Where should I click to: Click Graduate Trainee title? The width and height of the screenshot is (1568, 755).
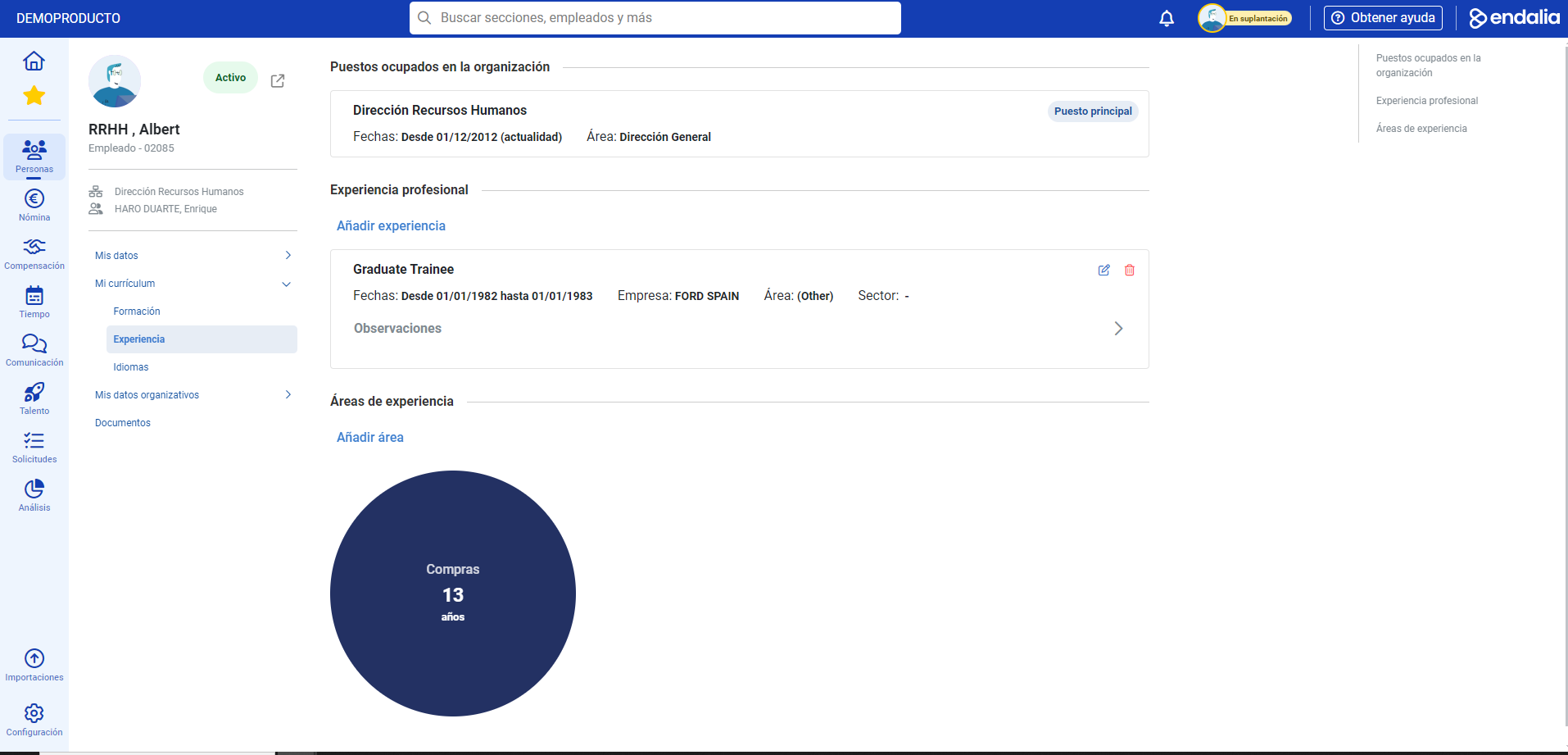[x=403, y=269]
